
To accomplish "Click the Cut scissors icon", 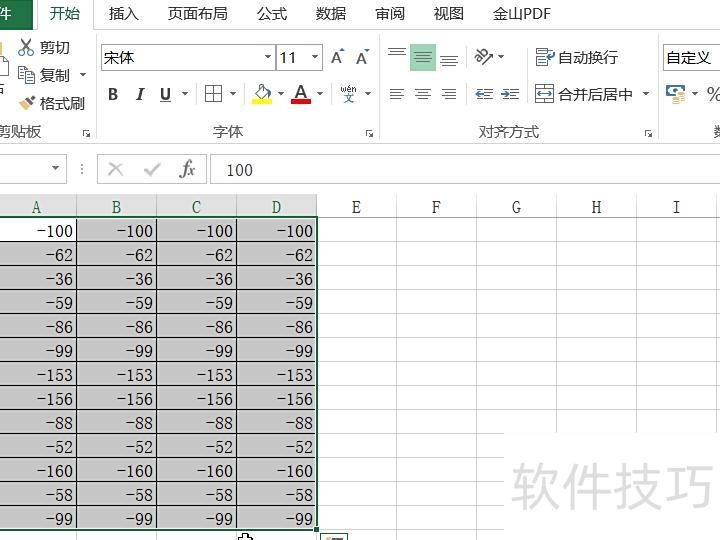I will point(26,47).
